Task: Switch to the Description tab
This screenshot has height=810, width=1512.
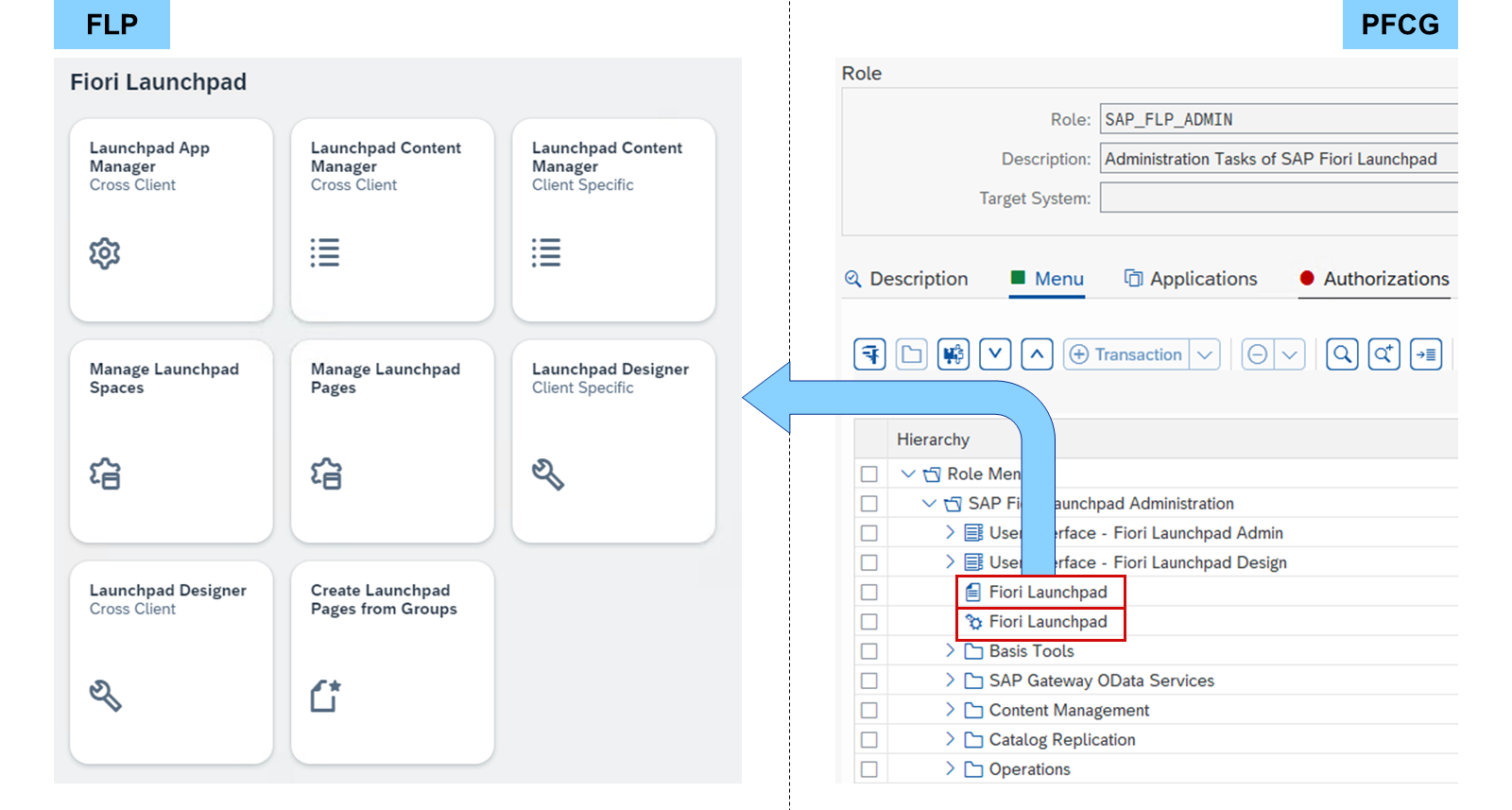Action: click(906, 279)
